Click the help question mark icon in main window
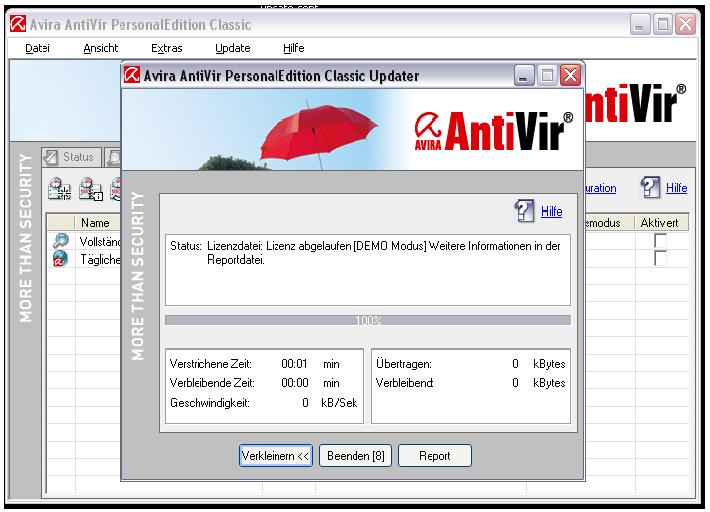The height and width of the screenshot is (512, 710). pos(650,187)
